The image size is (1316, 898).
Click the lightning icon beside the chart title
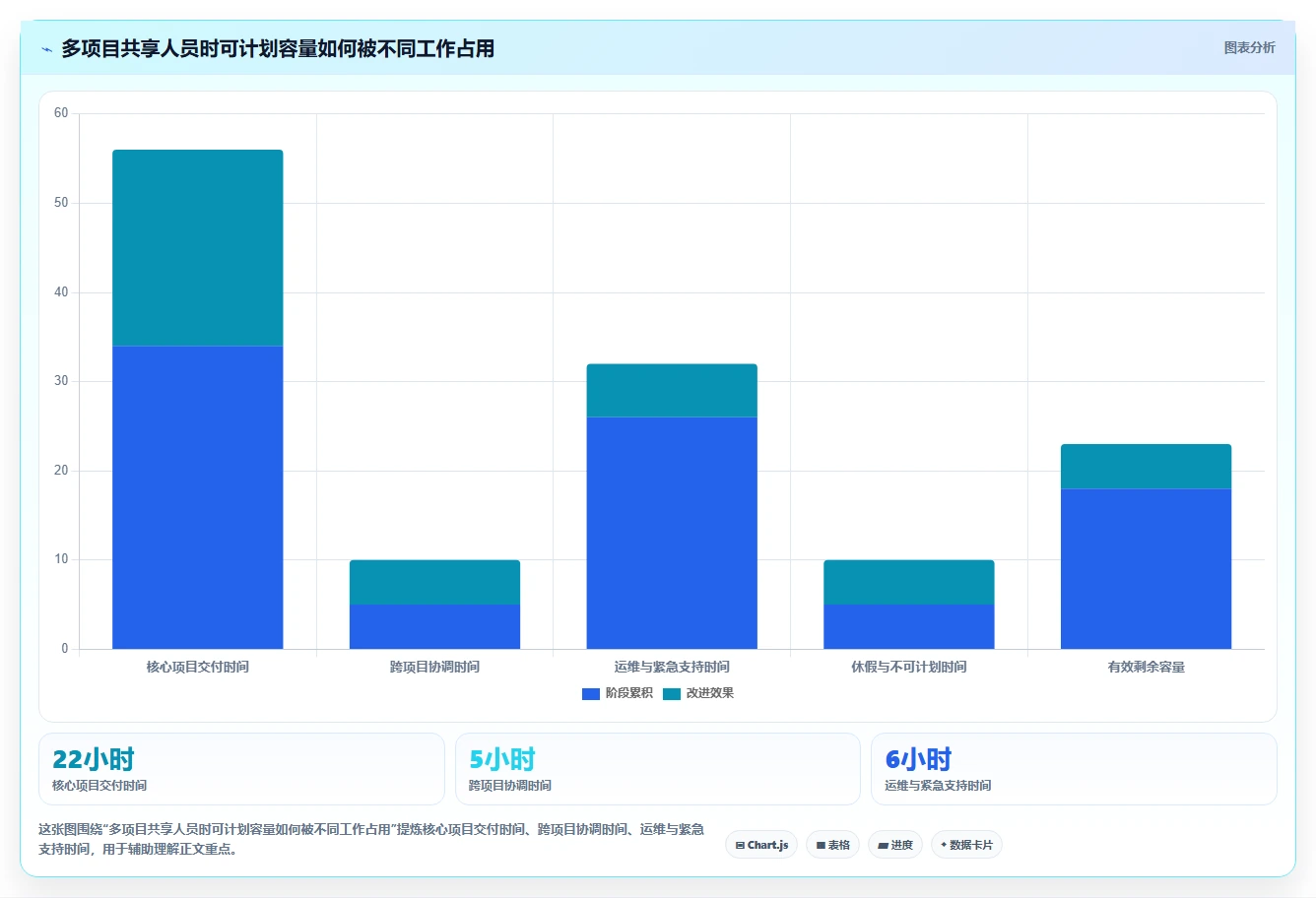point(46,49)
